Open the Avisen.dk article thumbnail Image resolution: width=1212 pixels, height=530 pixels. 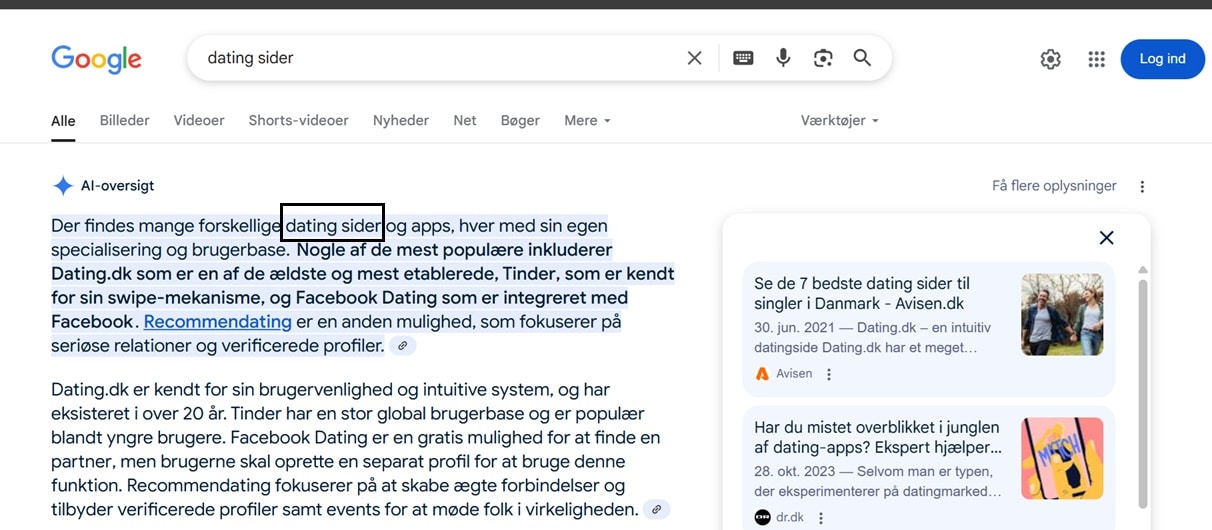[x=1061, y=315]
